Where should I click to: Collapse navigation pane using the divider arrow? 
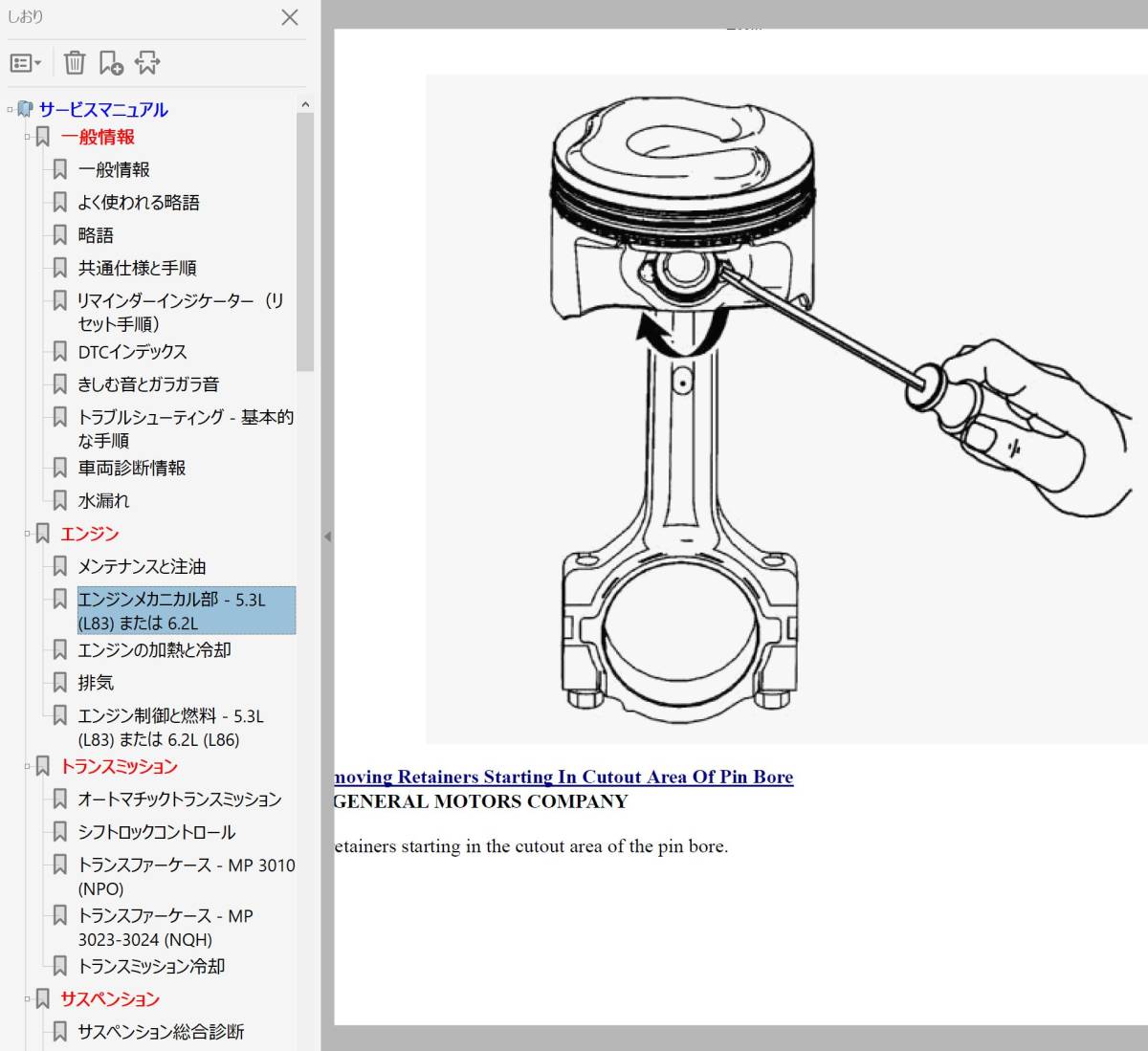pos(327,536)
